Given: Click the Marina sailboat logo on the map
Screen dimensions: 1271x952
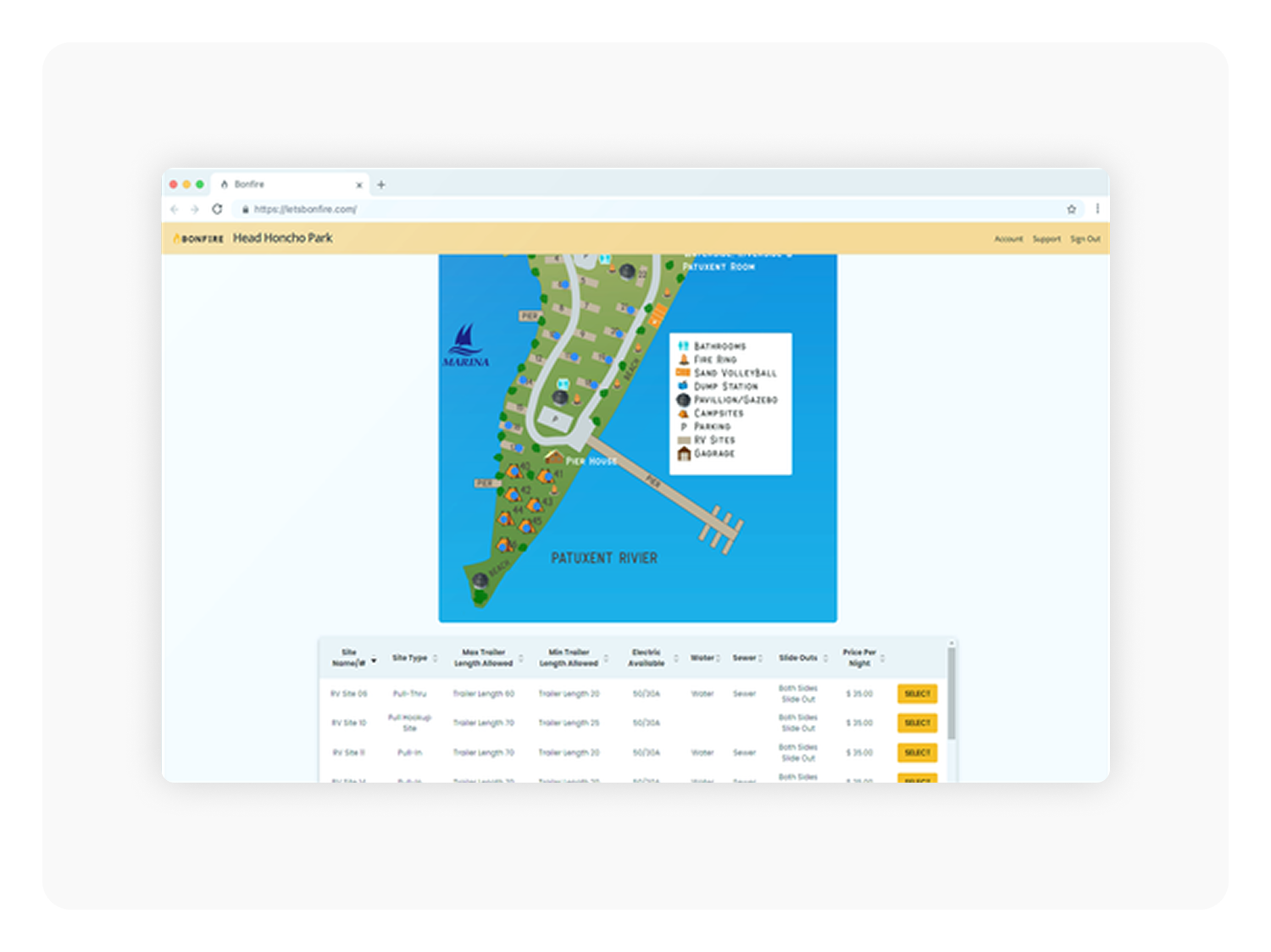Looking at the screenshot, I should click(x=466, y=345).
